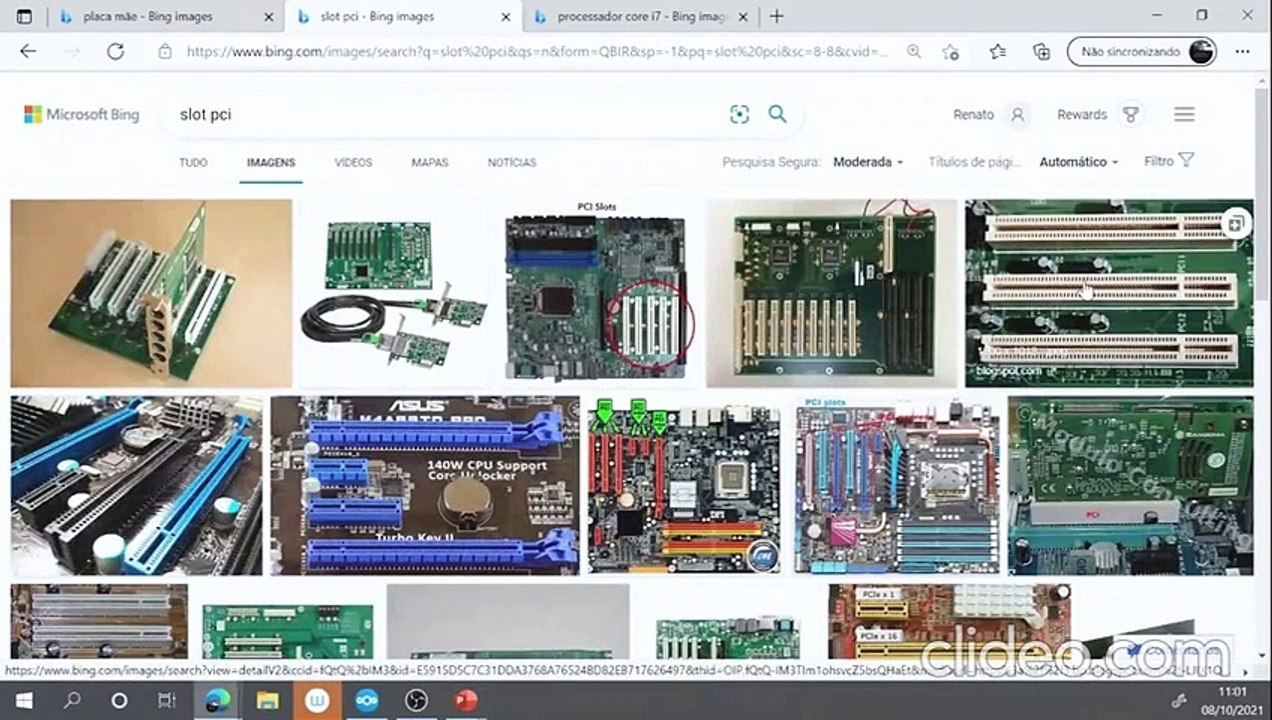1272x720 pixels.
Task: Open PowerPoint from the taskbar
Action: [466, 701]
